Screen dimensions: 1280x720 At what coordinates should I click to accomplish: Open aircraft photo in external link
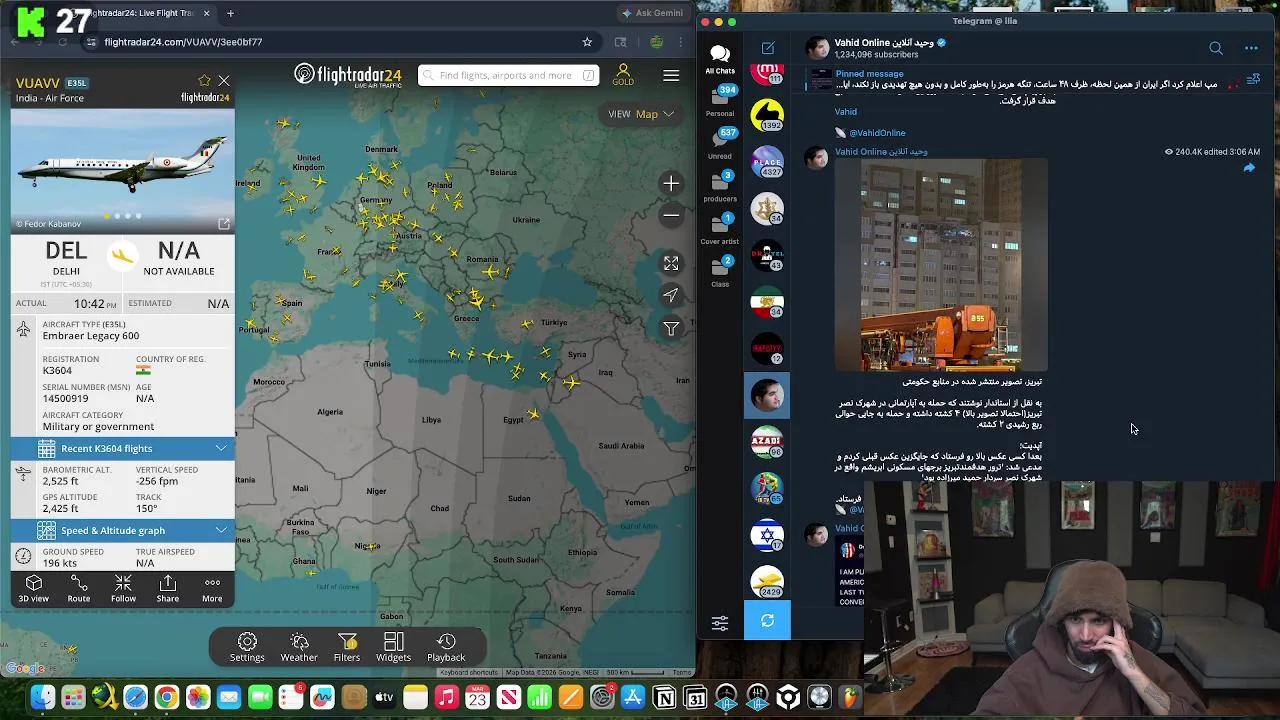click(x=224, y=224)
